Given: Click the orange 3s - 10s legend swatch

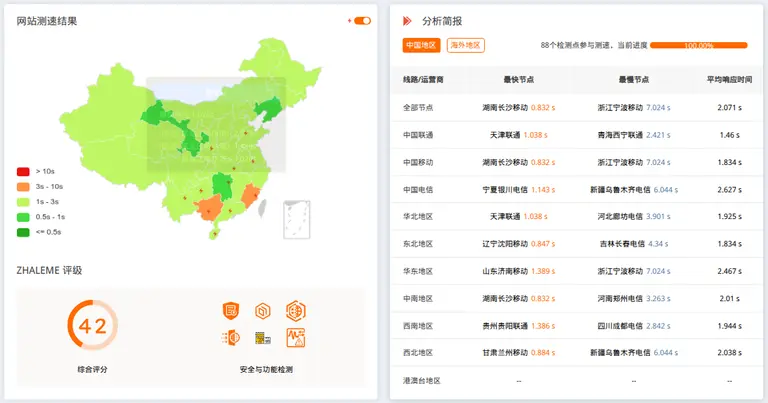Looking at the screenshot, I should [x=23, y=187].
